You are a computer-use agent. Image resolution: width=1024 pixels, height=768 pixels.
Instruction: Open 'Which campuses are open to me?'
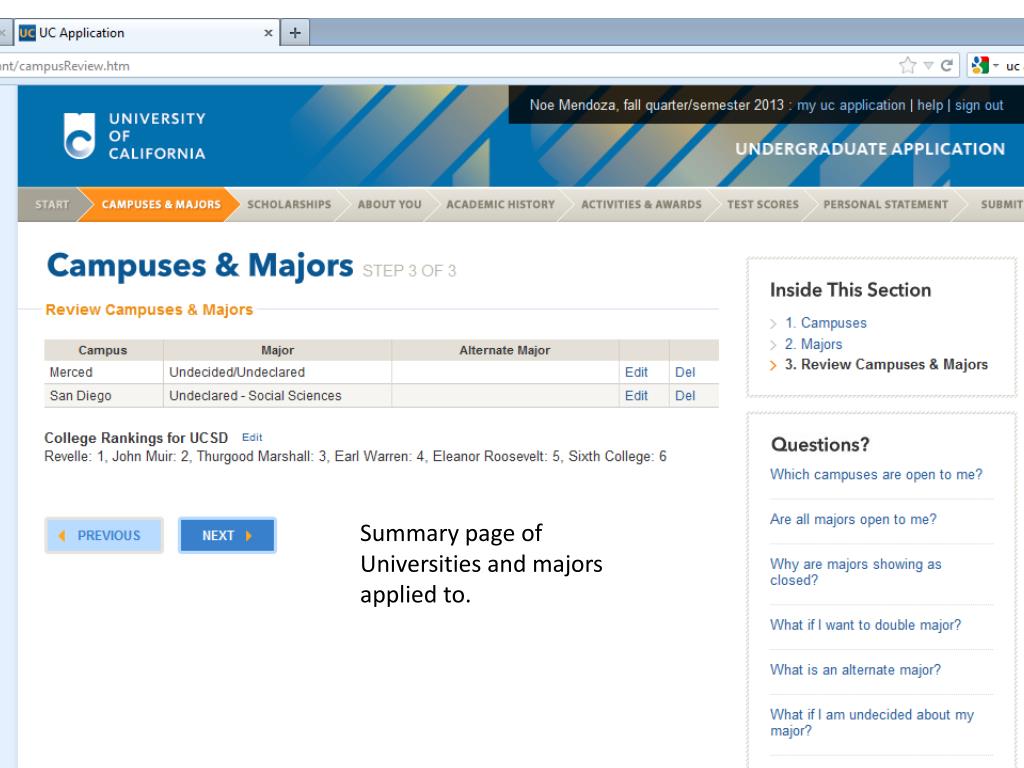[876, 475]
